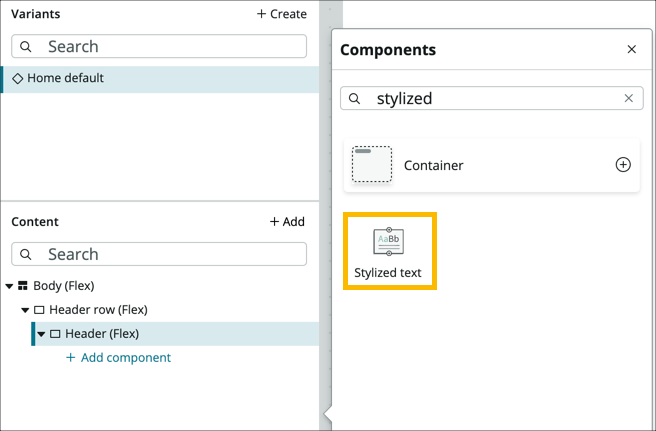
Task: Create a new variant
Action: click(281, 14)
